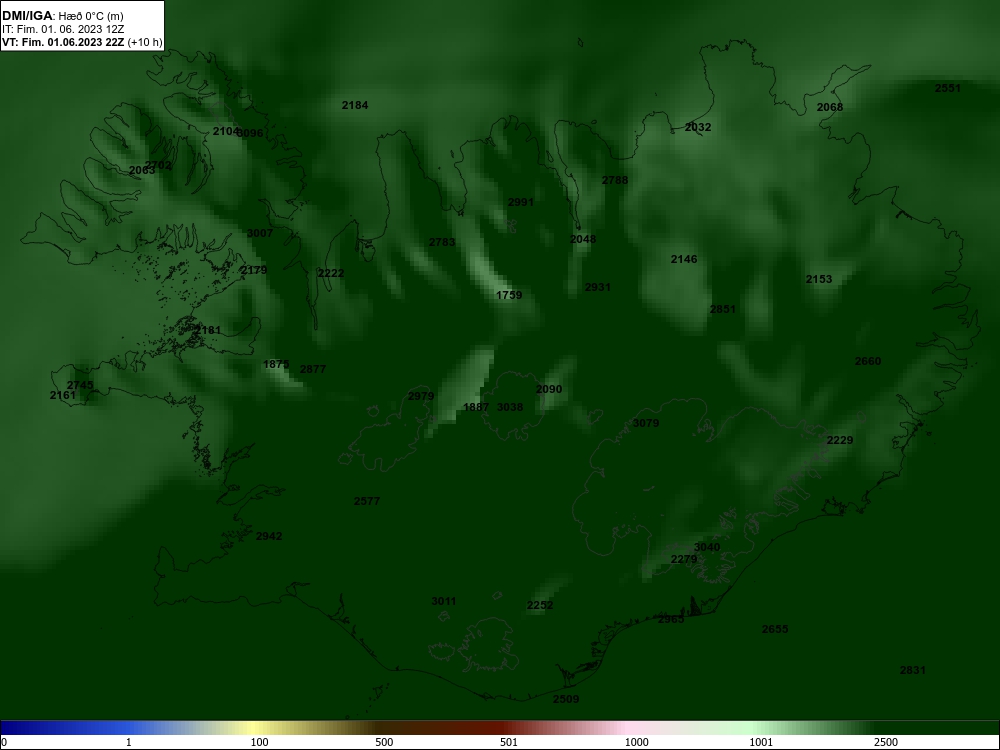
Task: Click the map value 3011
Action: click(x=444, y=601)
